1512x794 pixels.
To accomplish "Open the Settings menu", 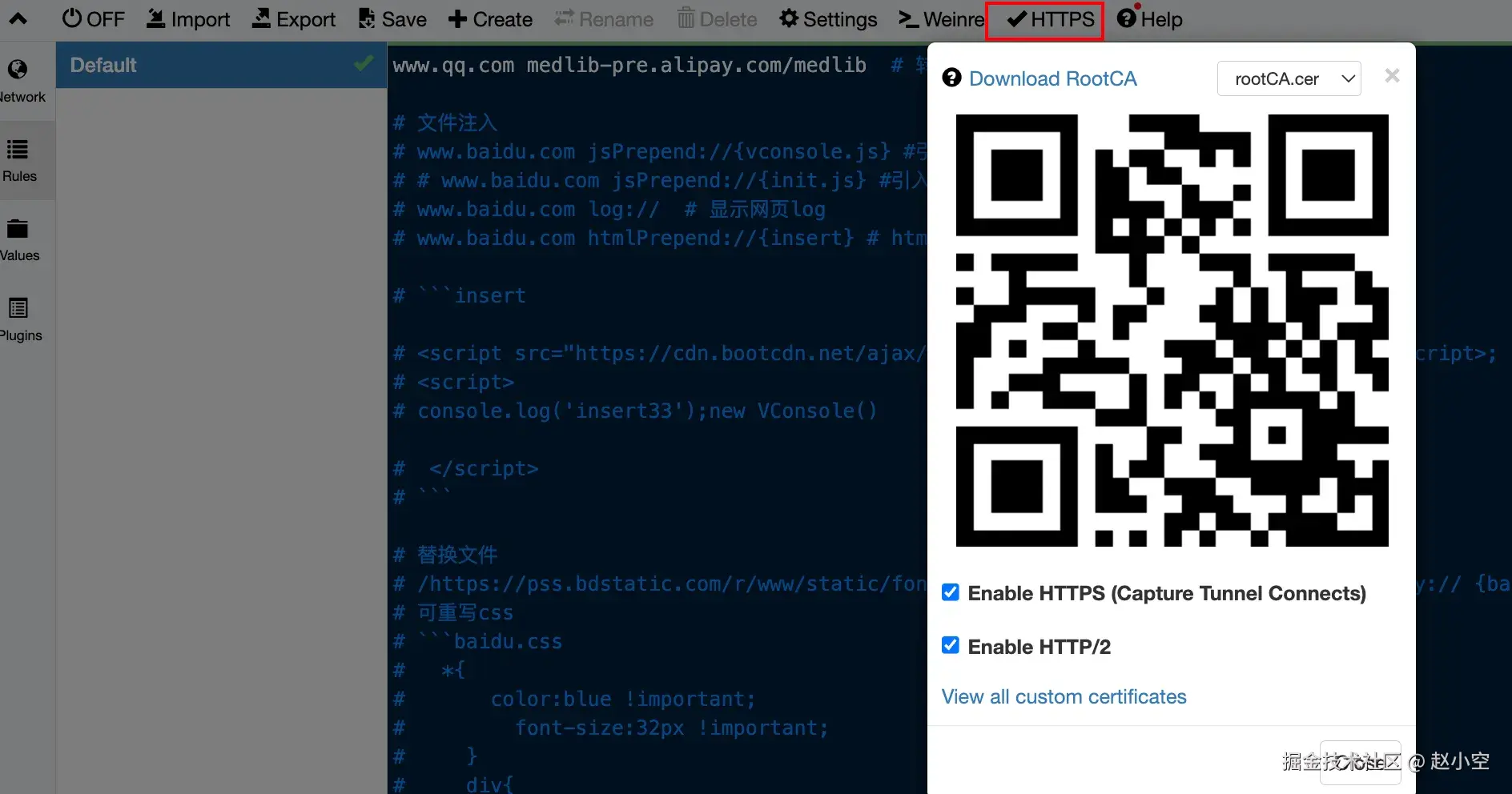I will click(x=828, y=19).
